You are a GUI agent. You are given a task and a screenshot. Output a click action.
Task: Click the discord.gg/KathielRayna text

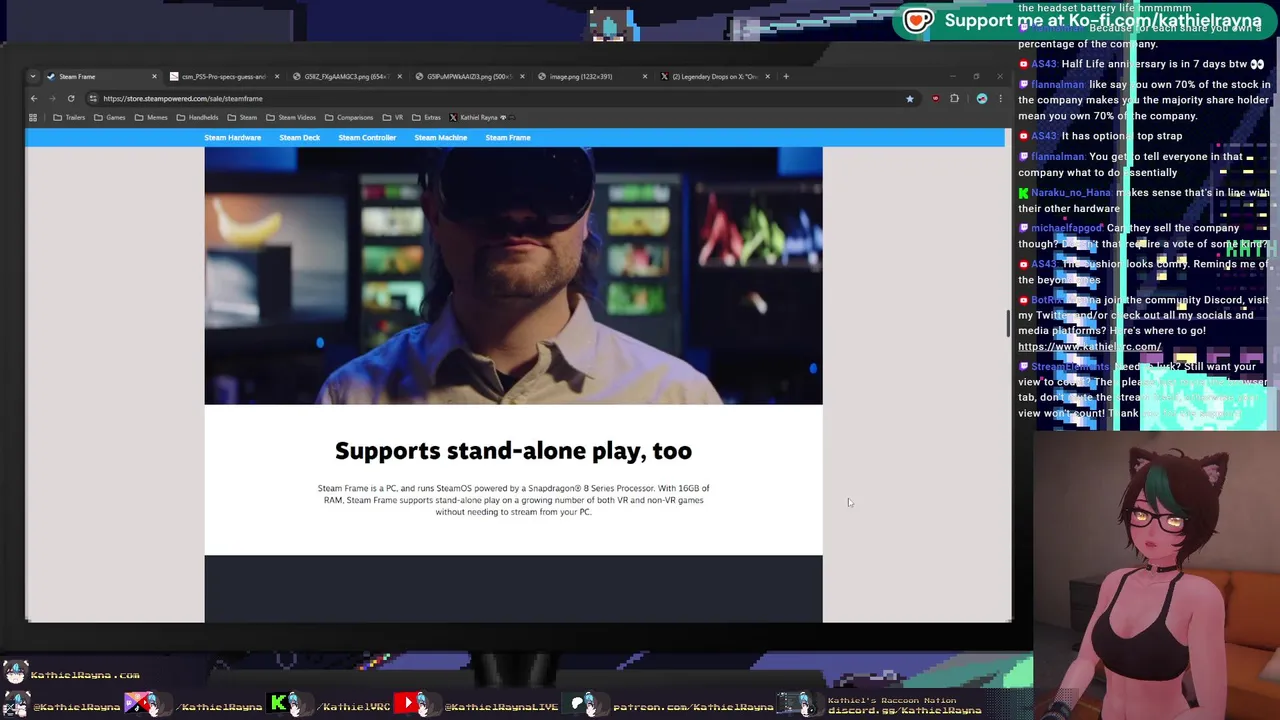click(904, 711)
